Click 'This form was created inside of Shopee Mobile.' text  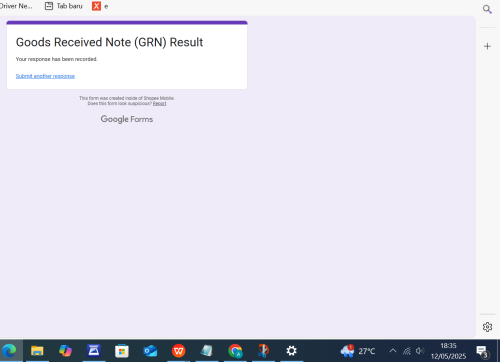tap(127, 98)
